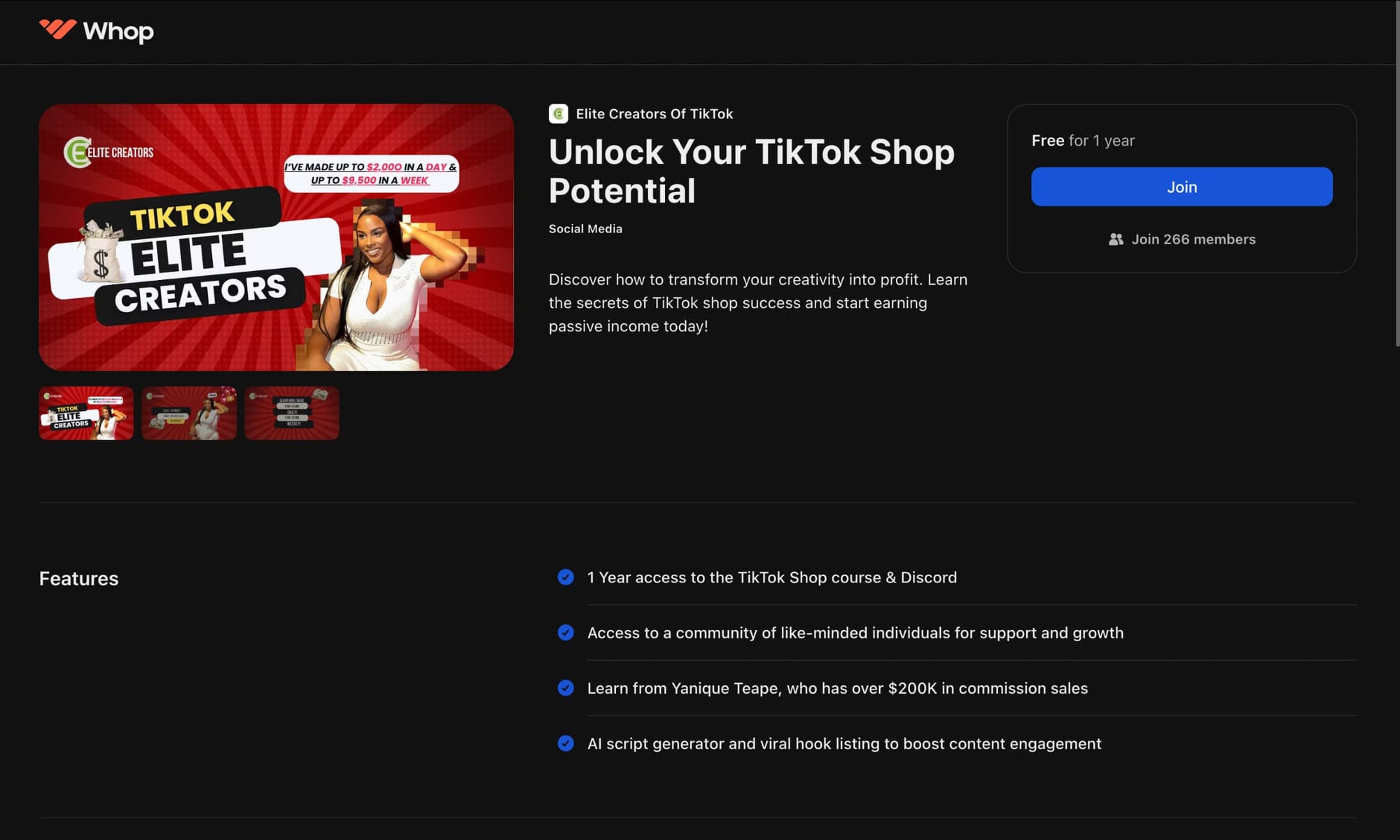Click the Features section heading
The width and height of the screenshot is (1400, 840).
click(x=78, y=578)
